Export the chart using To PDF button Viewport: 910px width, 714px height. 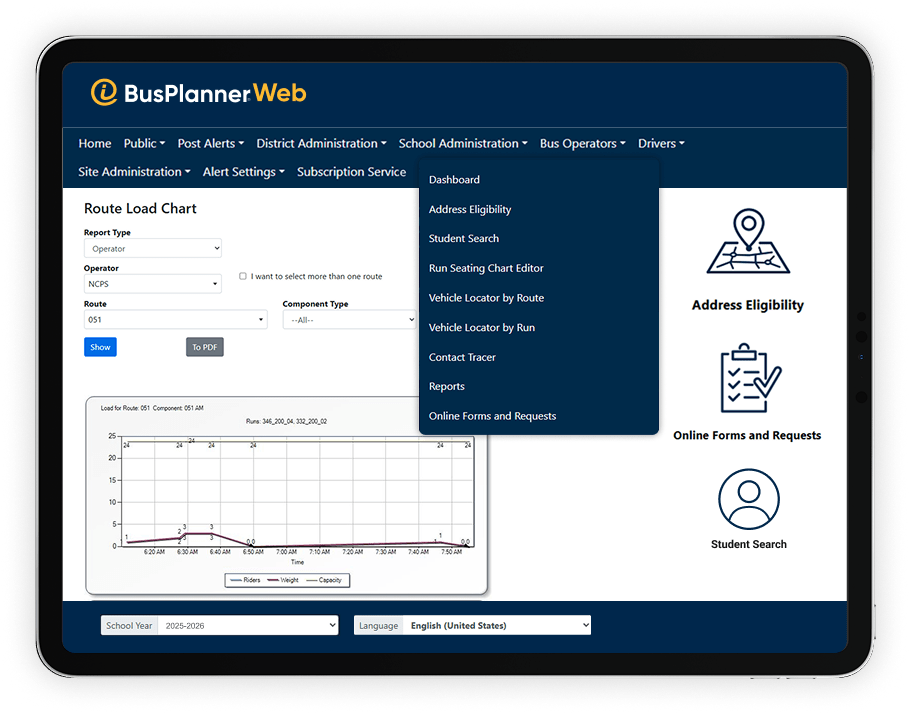(x=204, y=347)
